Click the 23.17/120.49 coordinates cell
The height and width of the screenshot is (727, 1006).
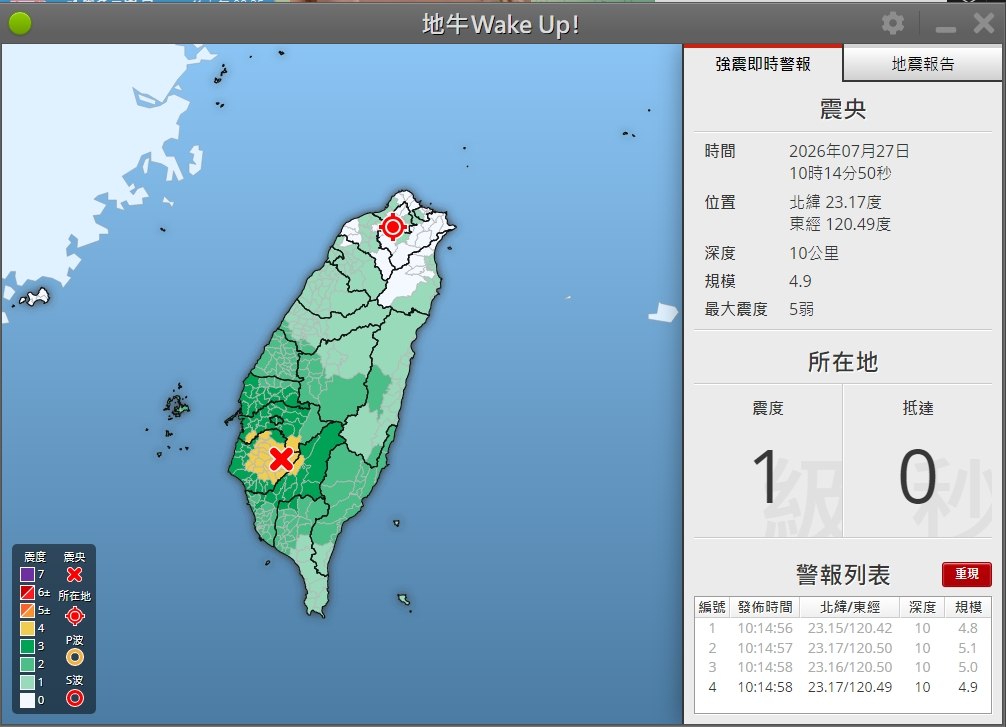pyautogui.click(x=849, y=687)
